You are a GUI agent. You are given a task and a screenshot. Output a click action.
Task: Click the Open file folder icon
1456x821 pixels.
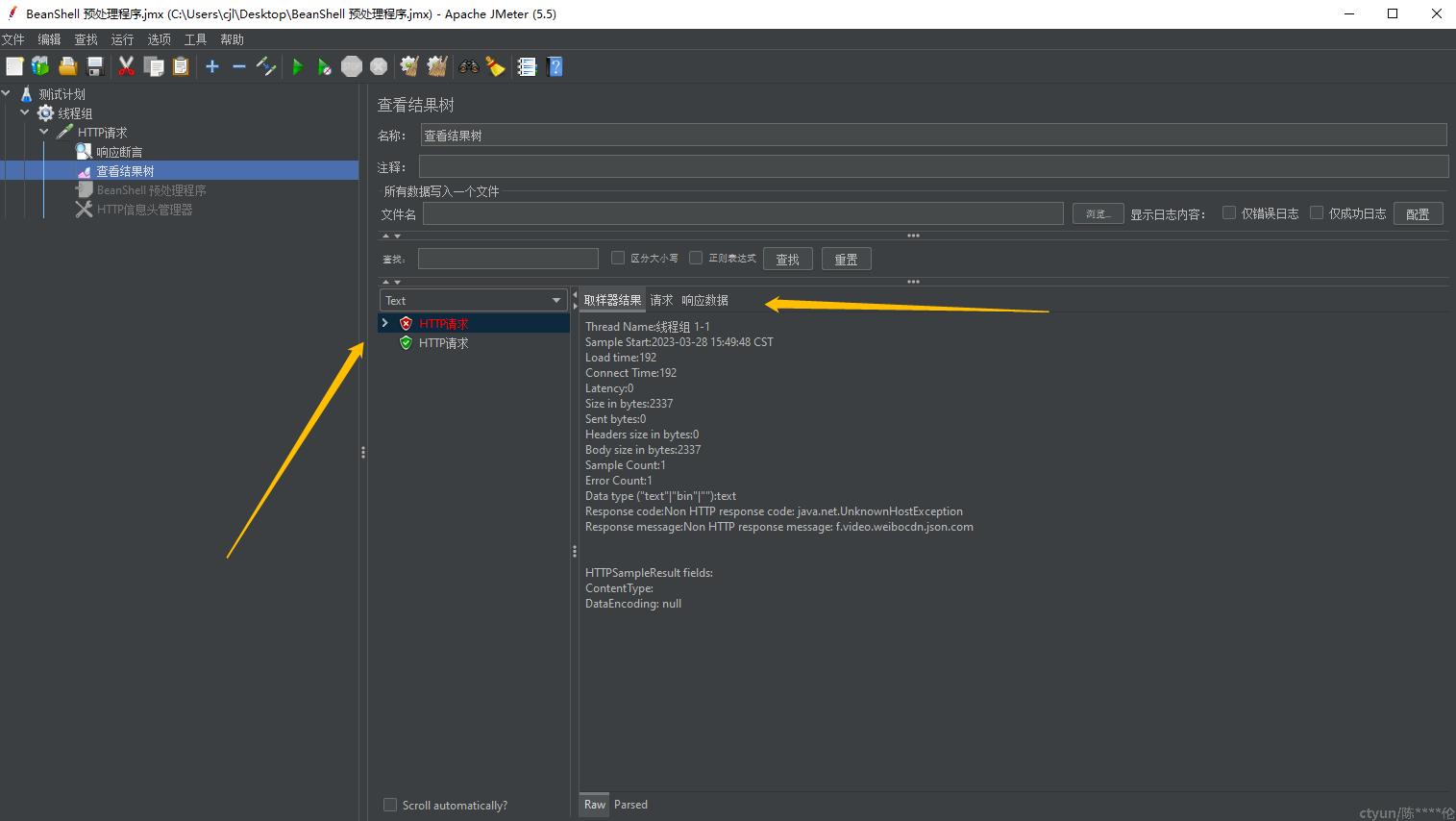67,66
